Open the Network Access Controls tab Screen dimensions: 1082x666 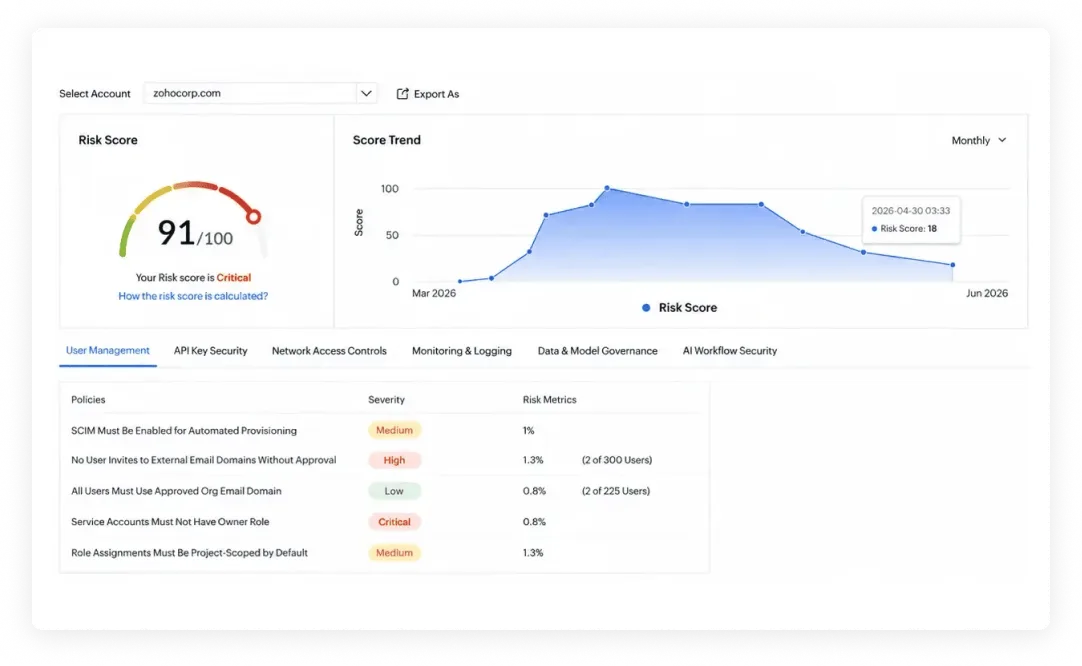click(329, 351)
